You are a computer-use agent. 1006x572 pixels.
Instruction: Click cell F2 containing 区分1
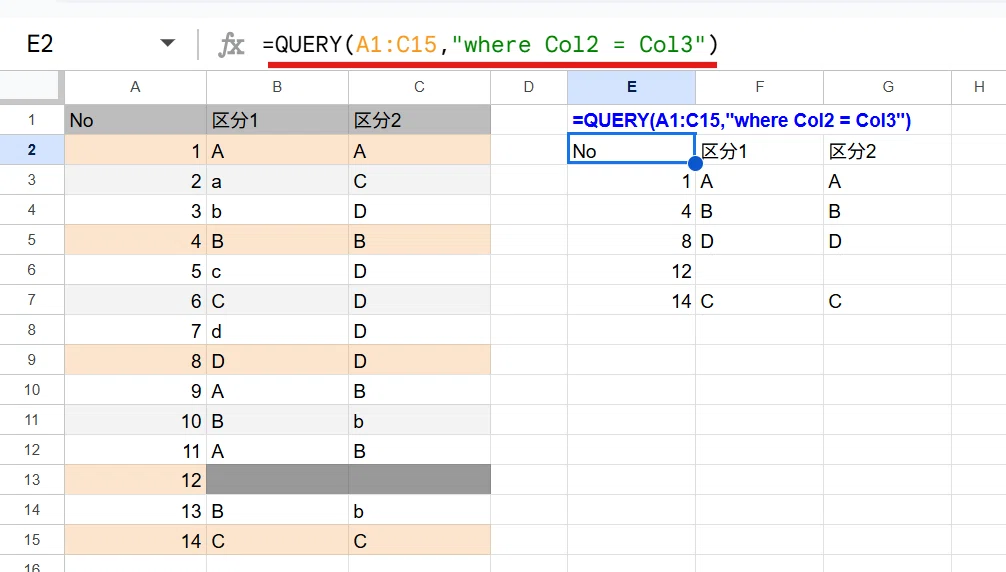[x=760, y=150]
